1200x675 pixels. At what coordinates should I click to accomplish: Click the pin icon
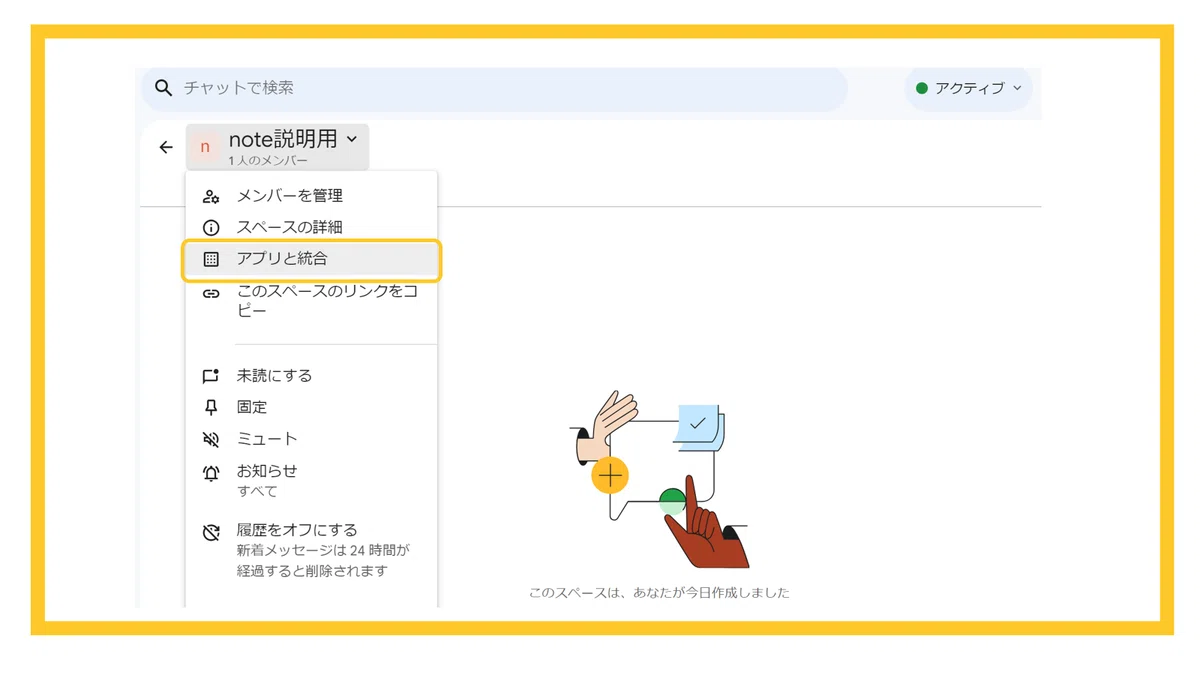[211, 407]
